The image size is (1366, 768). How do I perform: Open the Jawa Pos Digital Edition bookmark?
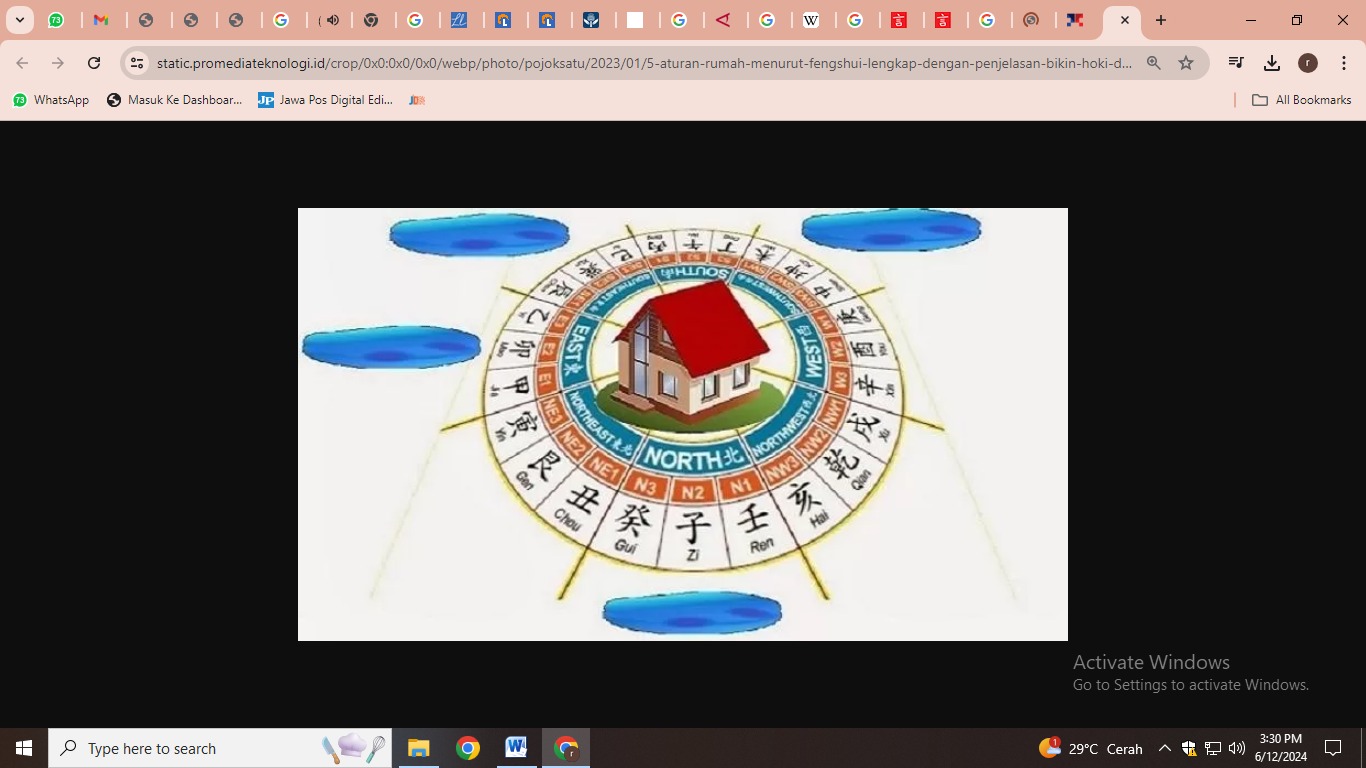click(325, 100)
